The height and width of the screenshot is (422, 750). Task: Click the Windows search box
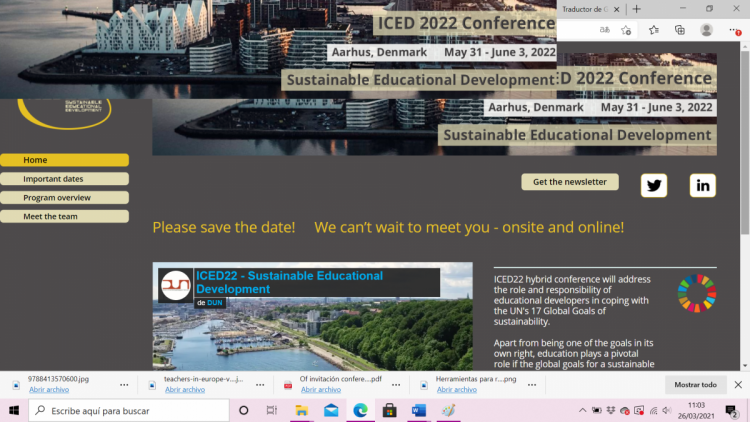tap(130, 410)
